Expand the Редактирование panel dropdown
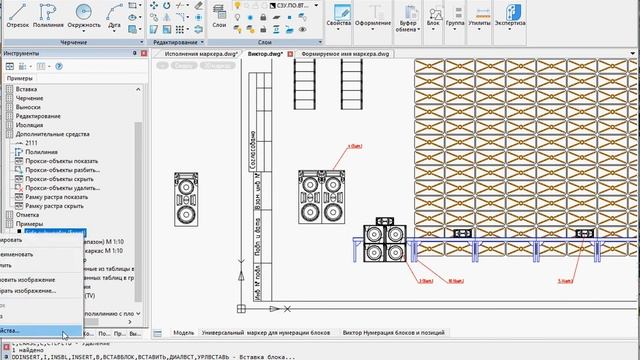 pos(202,42)
